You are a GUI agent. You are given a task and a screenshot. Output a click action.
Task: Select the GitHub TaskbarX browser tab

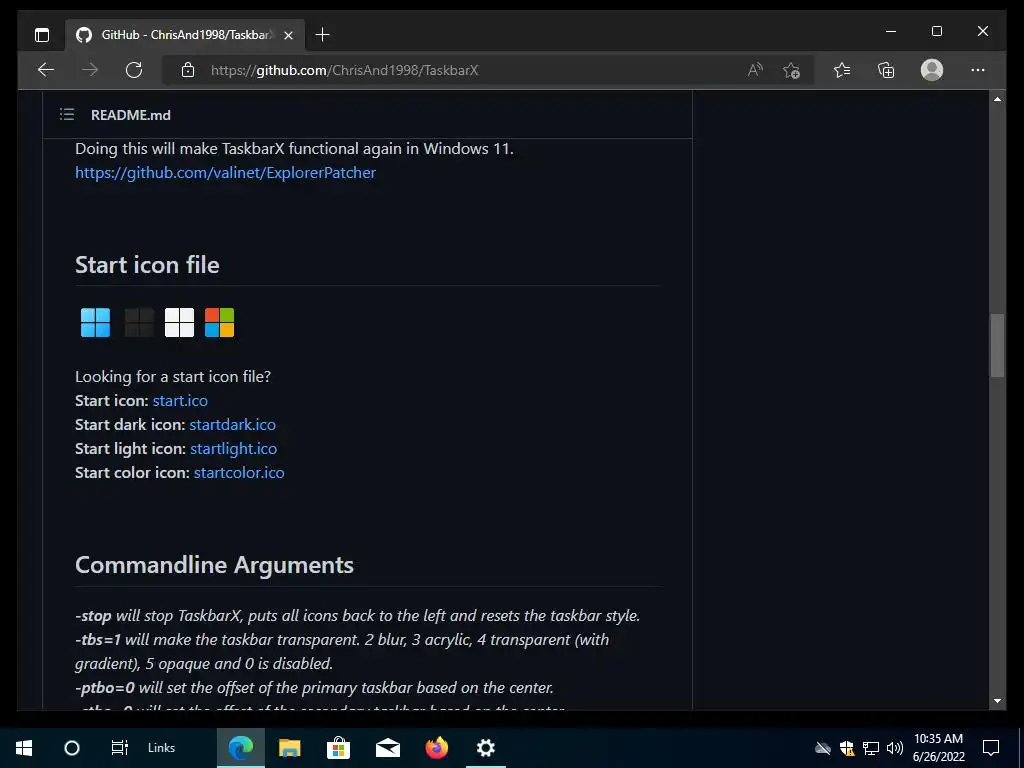pos(185,35)
